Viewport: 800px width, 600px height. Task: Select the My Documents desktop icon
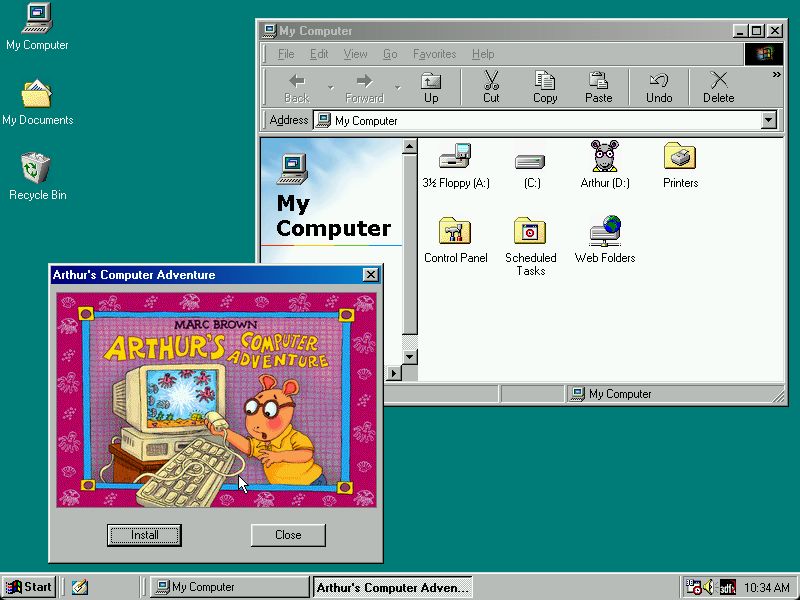tap(37, 102)
